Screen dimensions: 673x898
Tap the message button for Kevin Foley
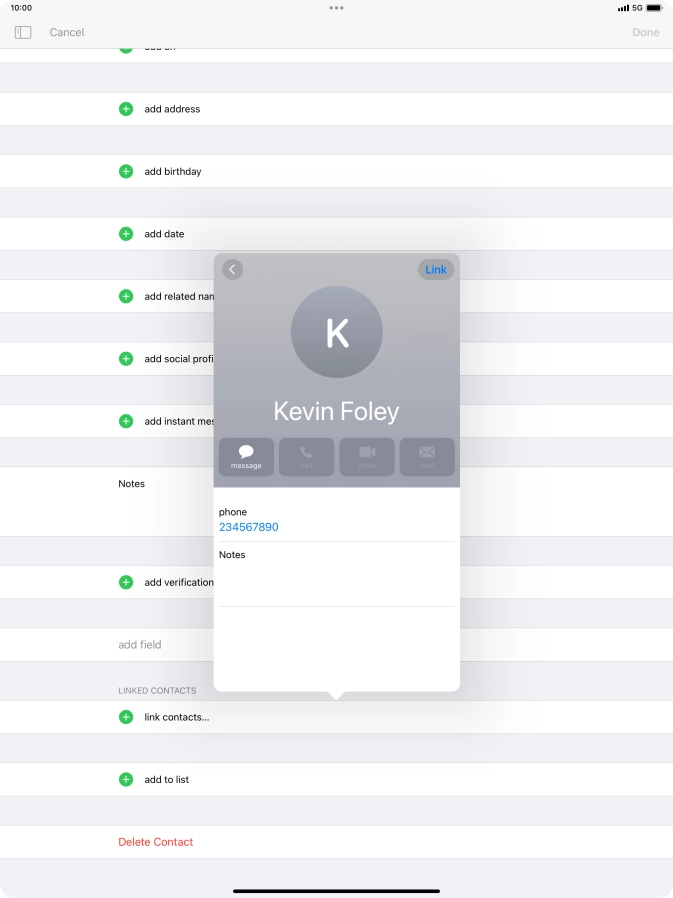coord(246,457)
